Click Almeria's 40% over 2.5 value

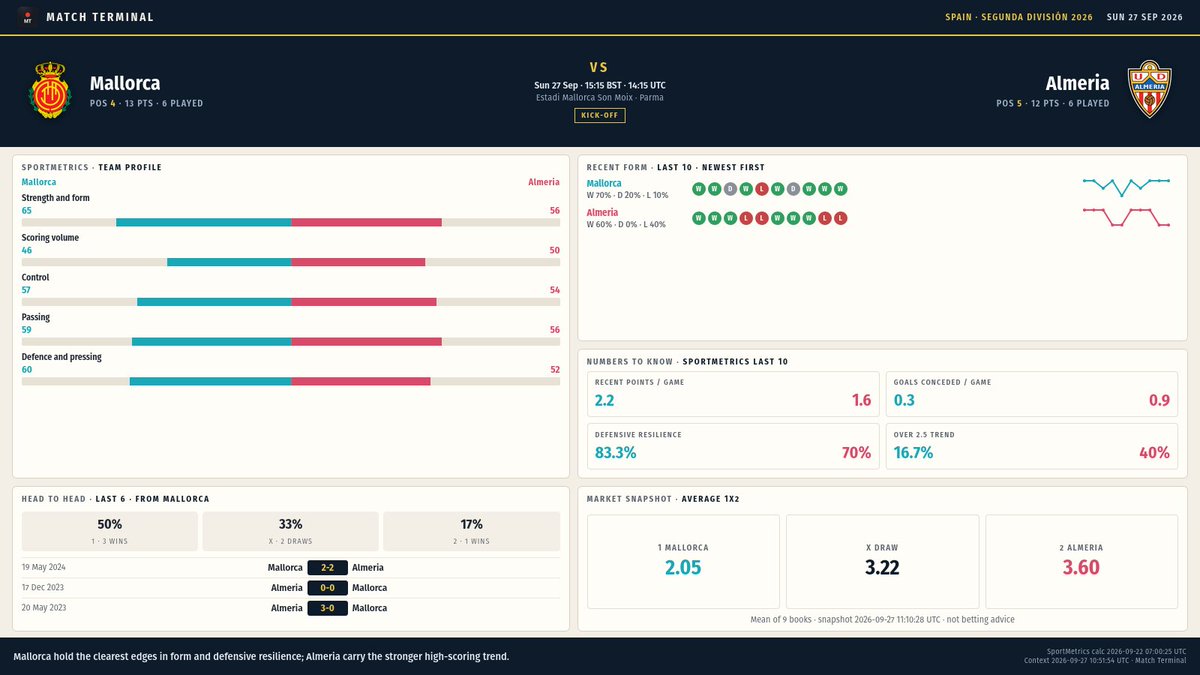1154,453
